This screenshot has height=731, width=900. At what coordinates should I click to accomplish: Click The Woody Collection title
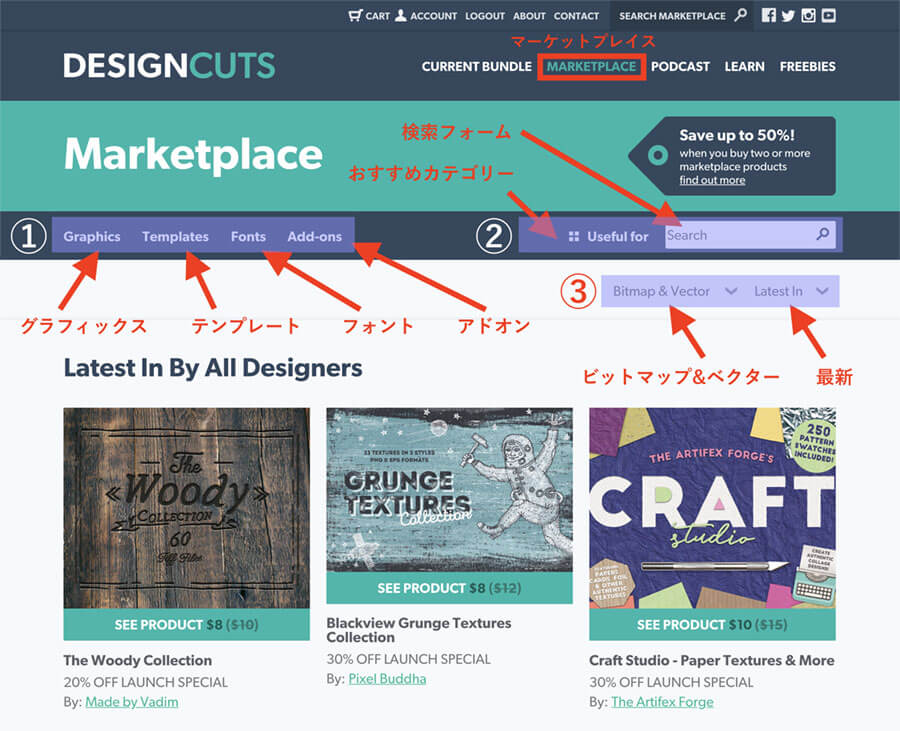138,660
